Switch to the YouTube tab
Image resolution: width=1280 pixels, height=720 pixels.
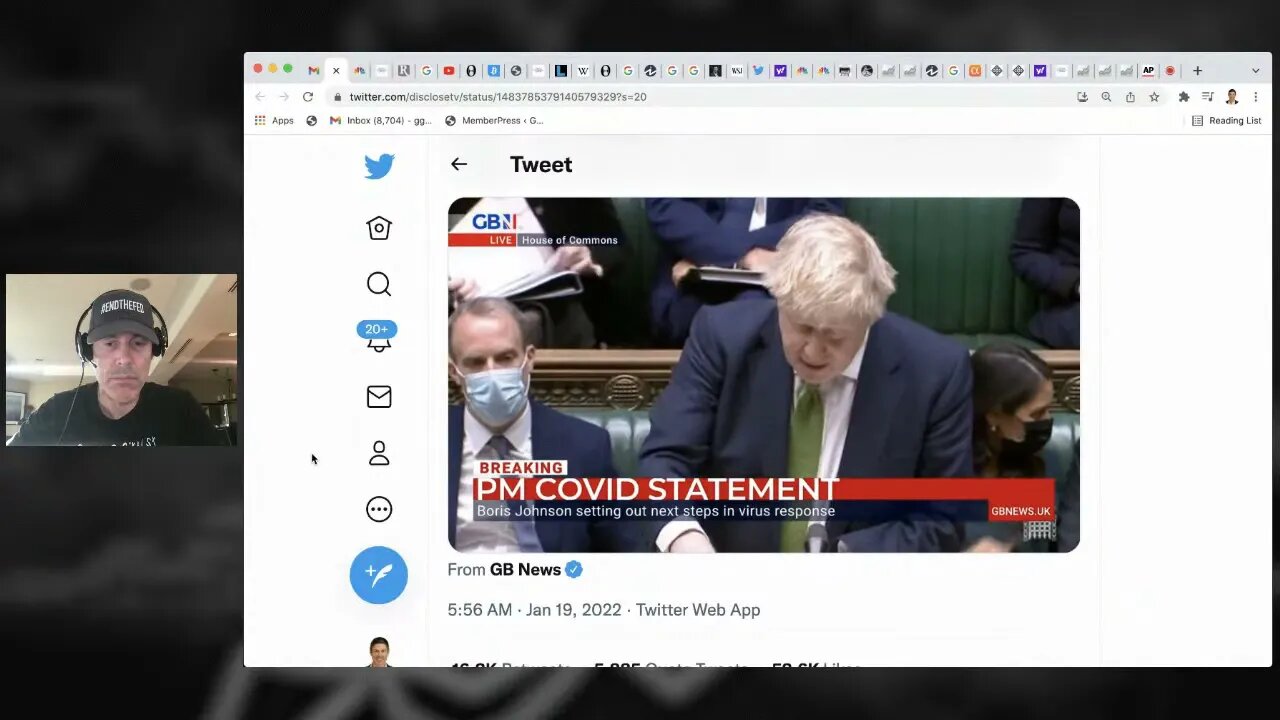[449, 71]
